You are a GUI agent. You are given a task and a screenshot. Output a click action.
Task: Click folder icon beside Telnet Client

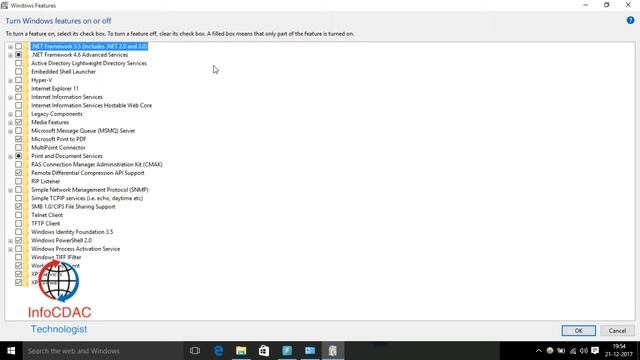click(x=26, y=215)
